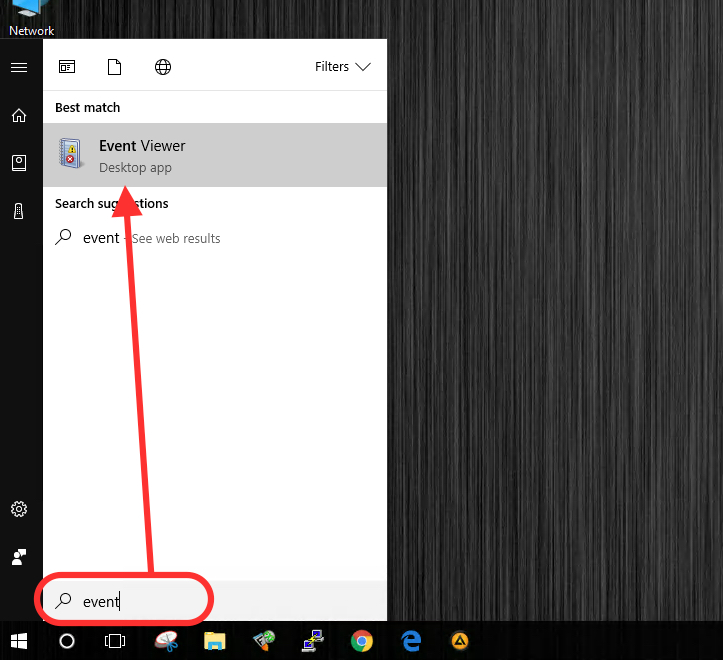Open the hamburger menu in search panel
The width and height of the screenshot is (723, 660).
click(x=19, y=67)
